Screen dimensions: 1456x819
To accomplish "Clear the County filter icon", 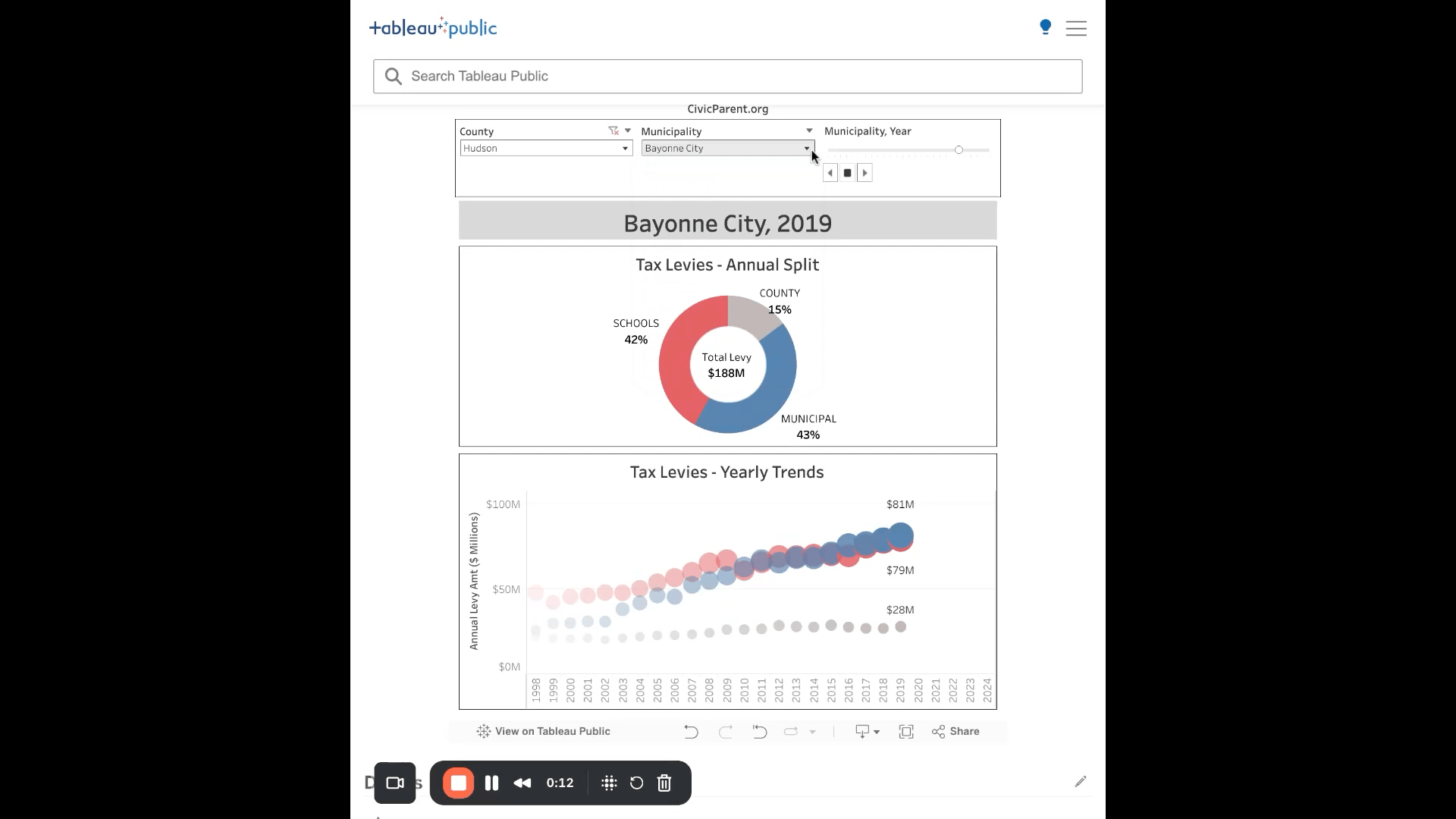I will point(613,131).
